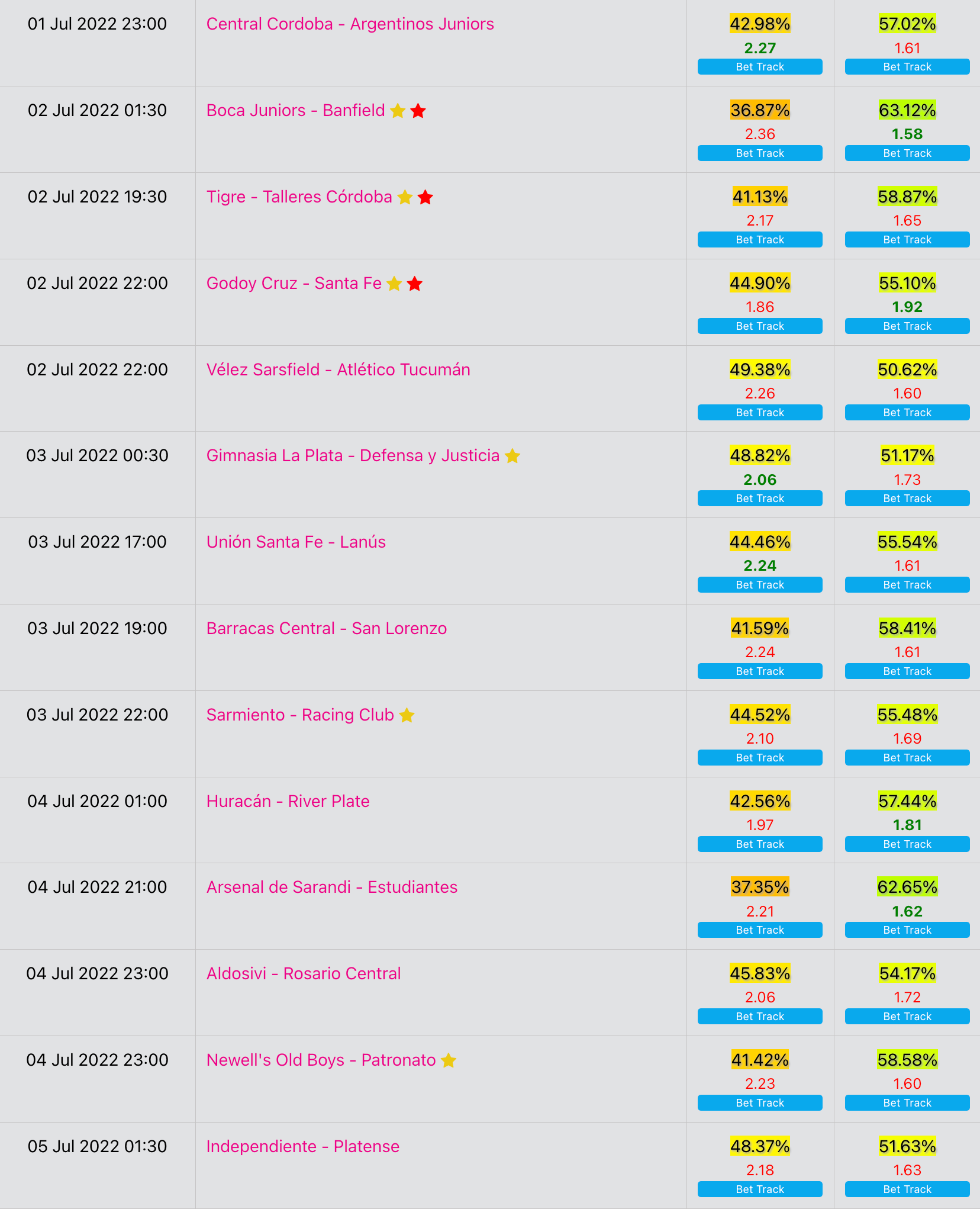Click Bet Track below the 62.65% prediction
The image size is (980, 1209).
907,930
